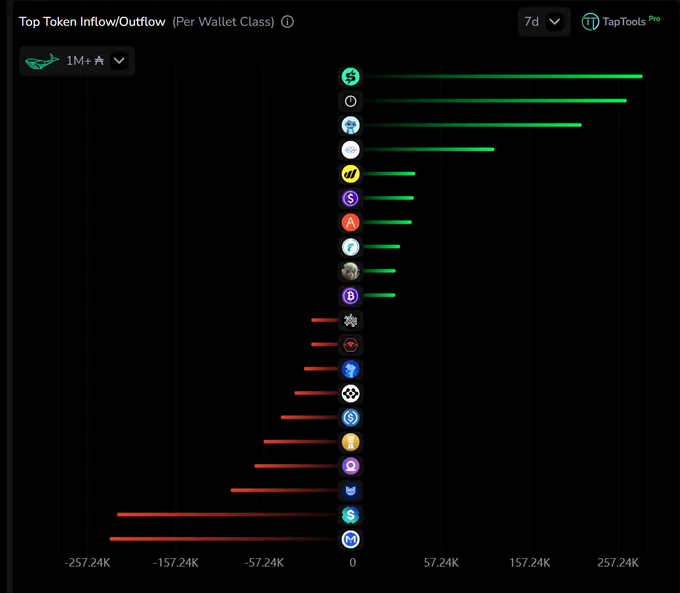This screenshot has width=680, height=593.
Task: Select the purple omega-style token icon
Action: pyautogui.click(x=350, y=466)
